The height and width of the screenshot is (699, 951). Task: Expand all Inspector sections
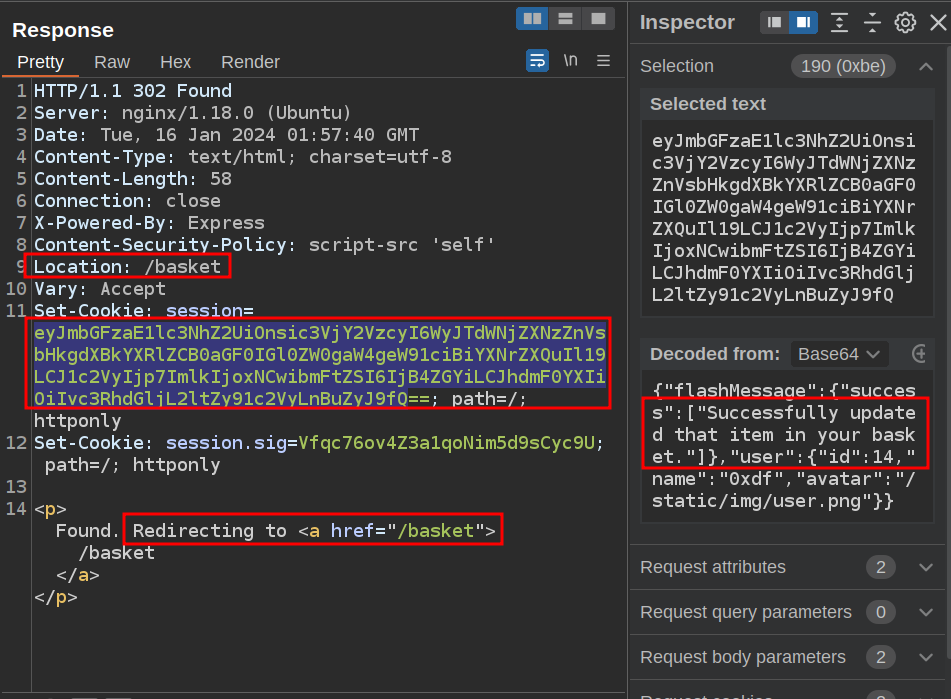point(840,22)
